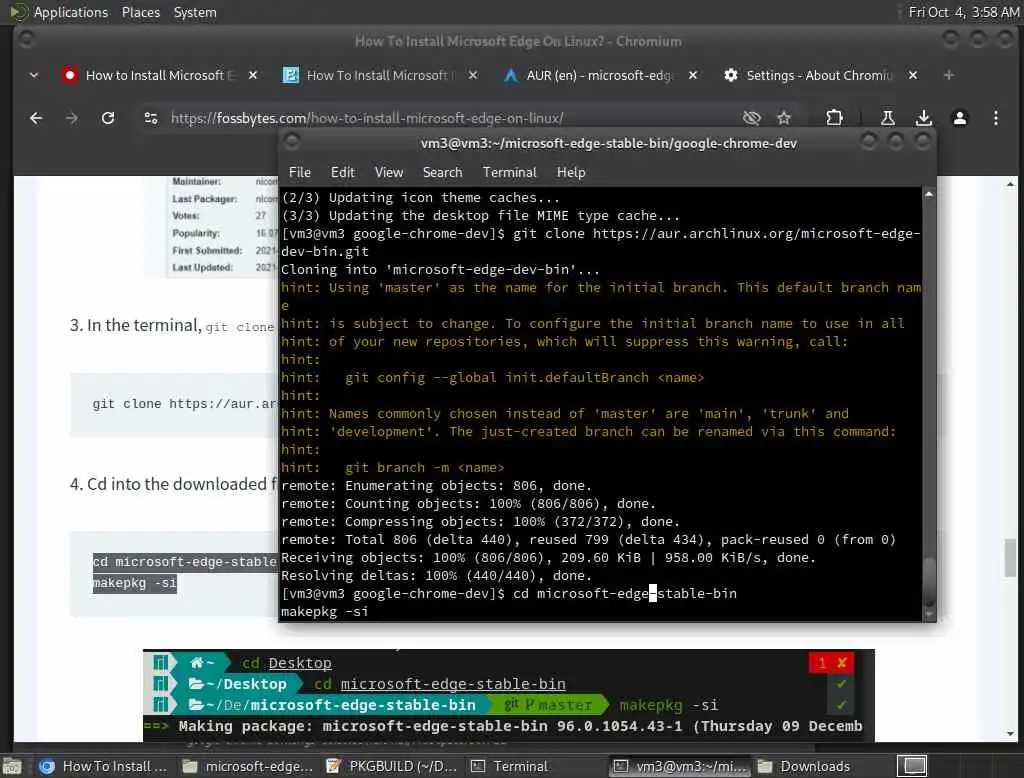
Task: Click the clock showing Fri Oct 4
Action: pyautogui.click(x=963, y=12)
